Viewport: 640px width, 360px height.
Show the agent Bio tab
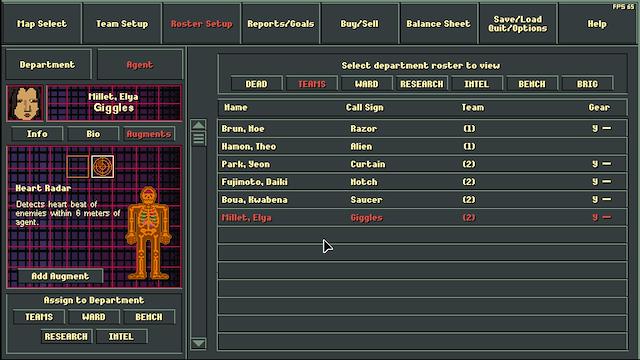click(93, 134)
